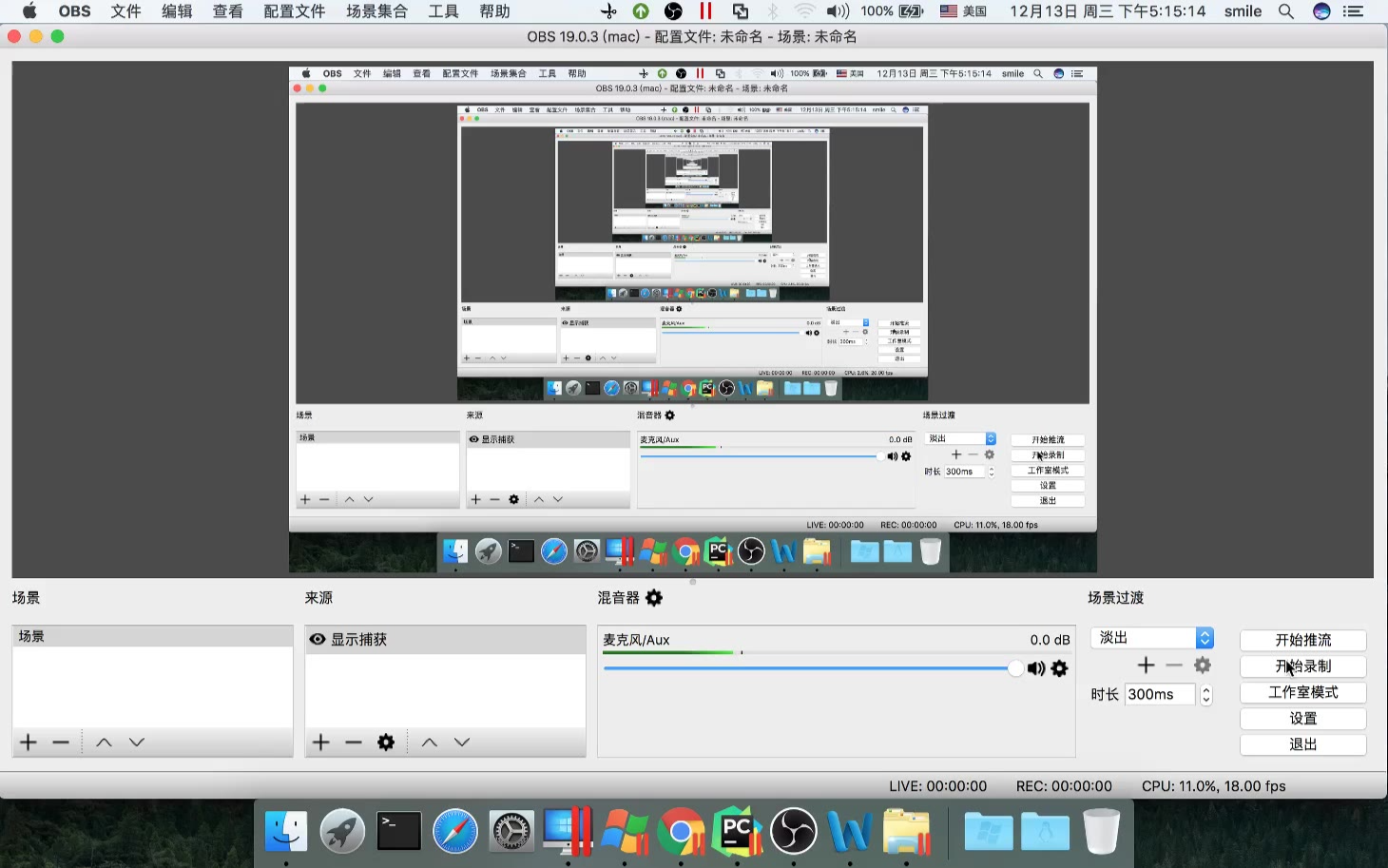Screen dimensions: 1388x868
Task: Remove the selected scene with the minus icon
Action: (61, 743)
